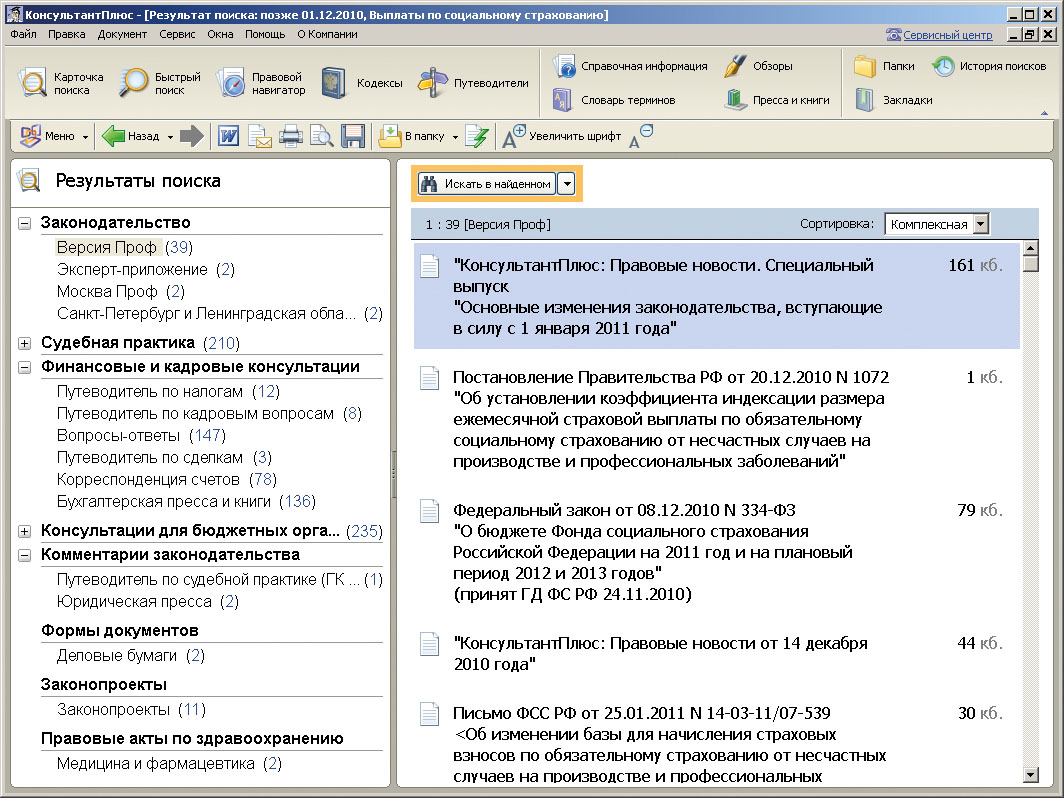Open Кодексы section
1064x798 pixels.
[362, 83]
